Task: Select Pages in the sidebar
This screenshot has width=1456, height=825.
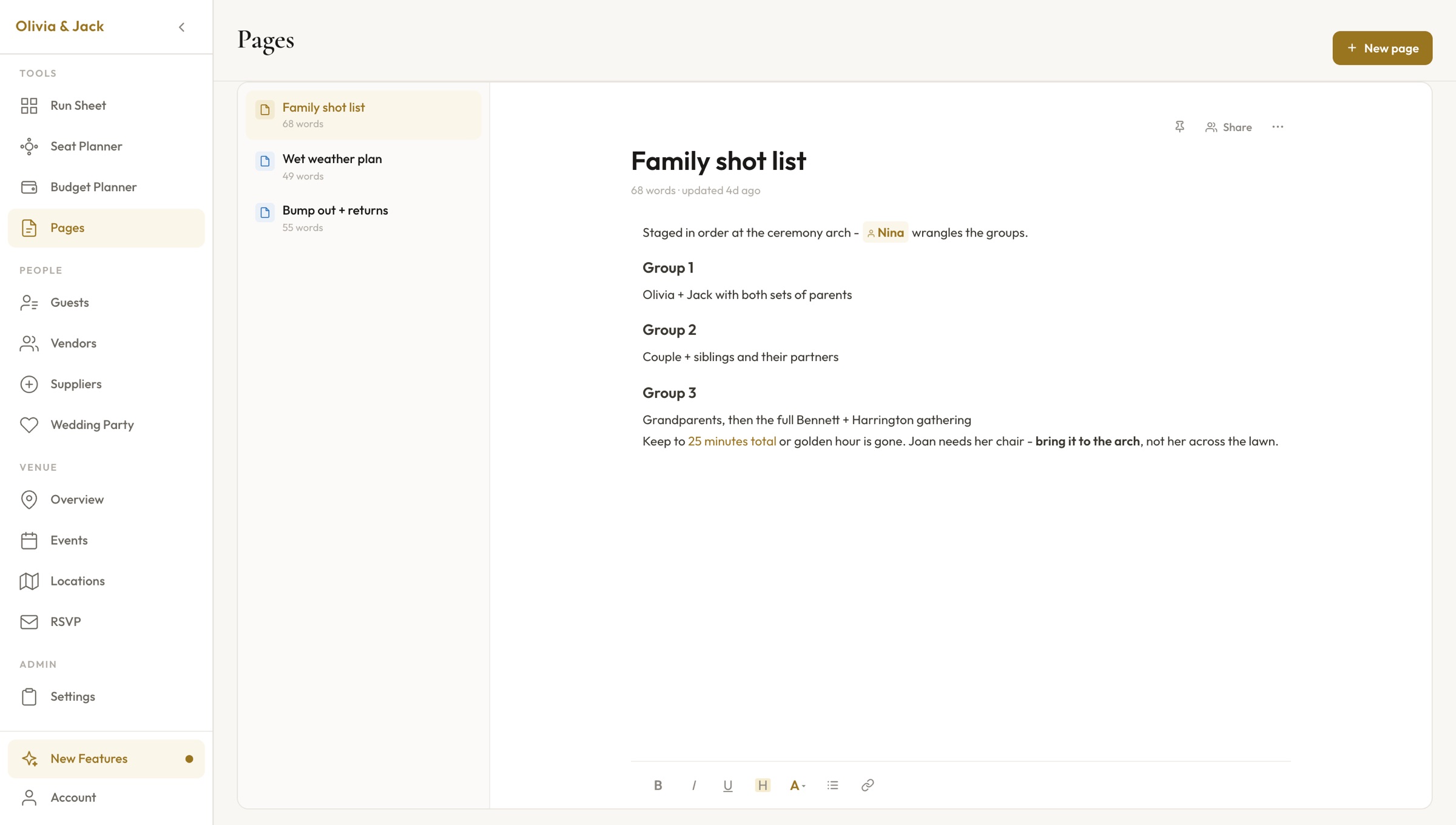Action: pos(106,227)
